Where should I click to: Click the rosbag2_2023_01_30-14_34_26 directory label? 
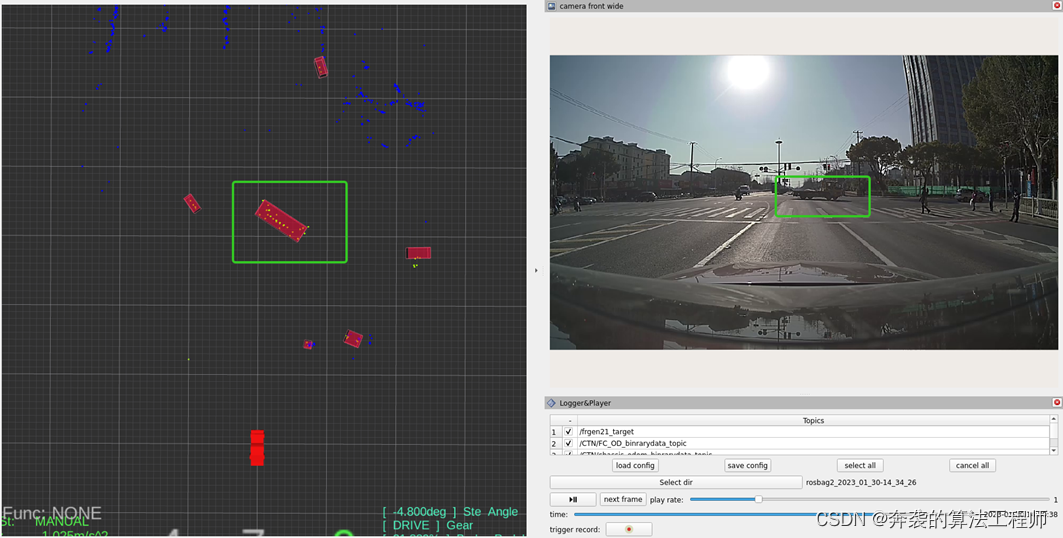861,482
